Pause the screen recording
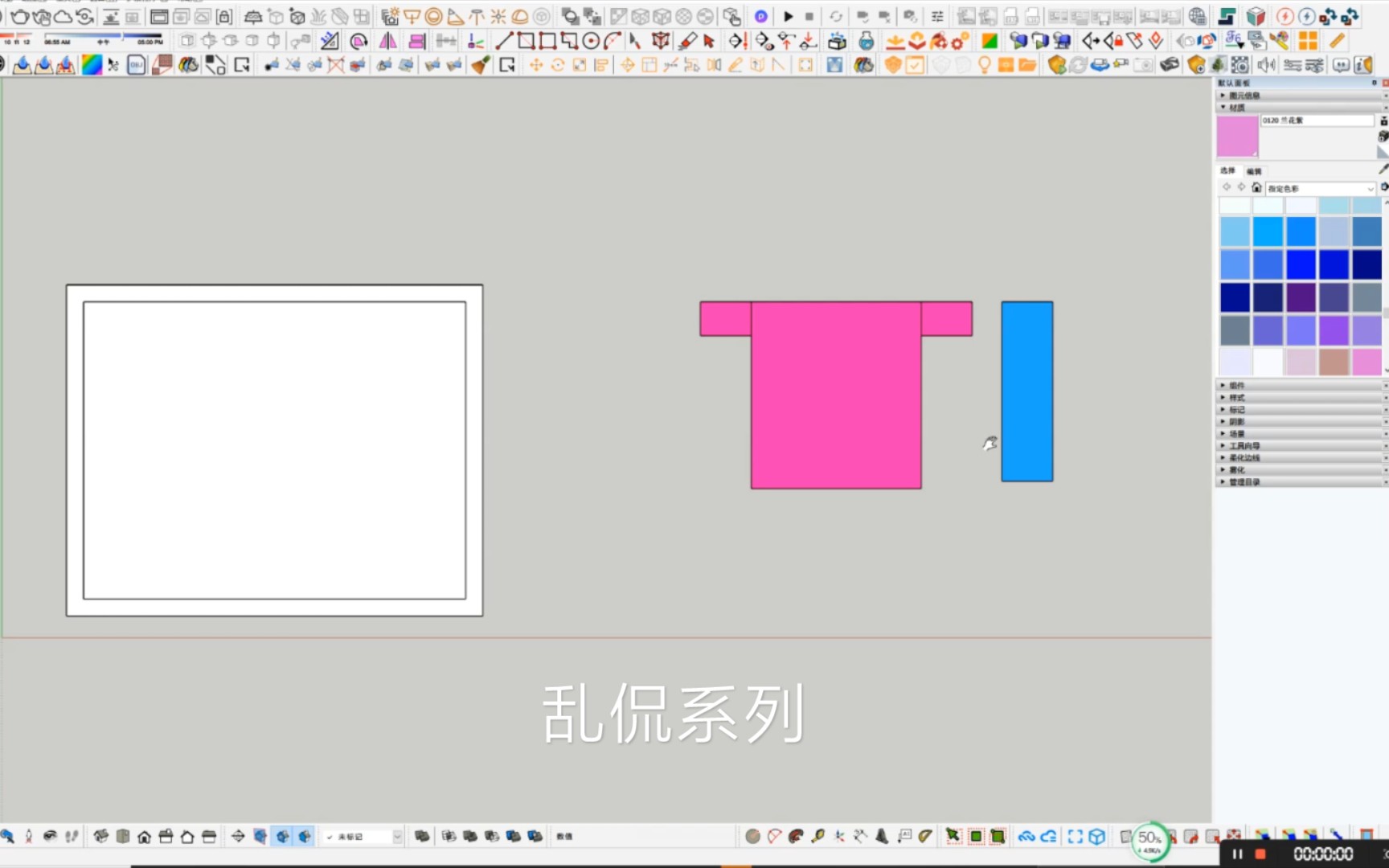Screen dimensions: 1389x868 click(x=1238, y=854)
